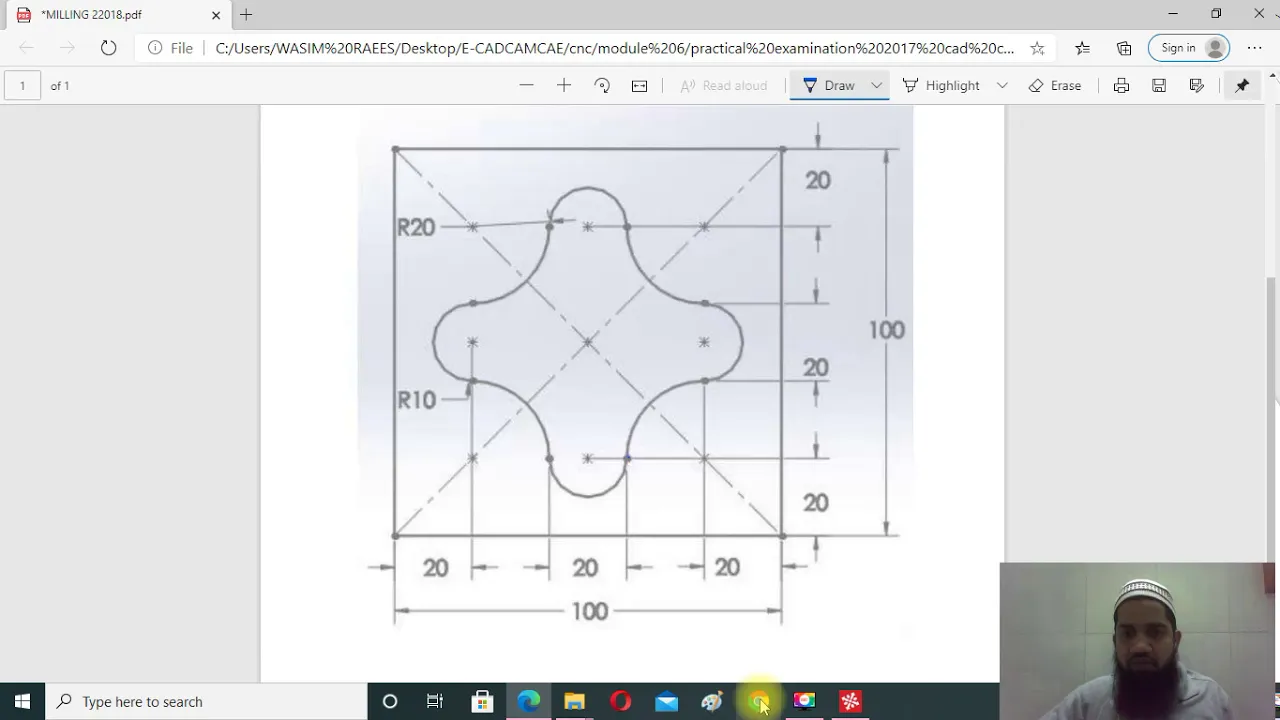Select the Erase tool

1055,86
